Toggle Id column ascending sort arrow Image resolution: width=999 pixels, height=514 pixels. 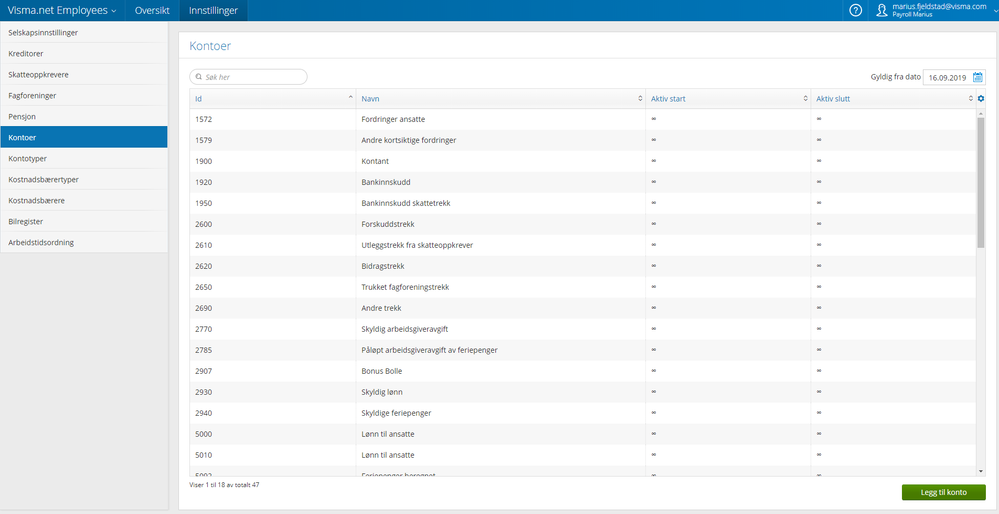pos(350,98)
